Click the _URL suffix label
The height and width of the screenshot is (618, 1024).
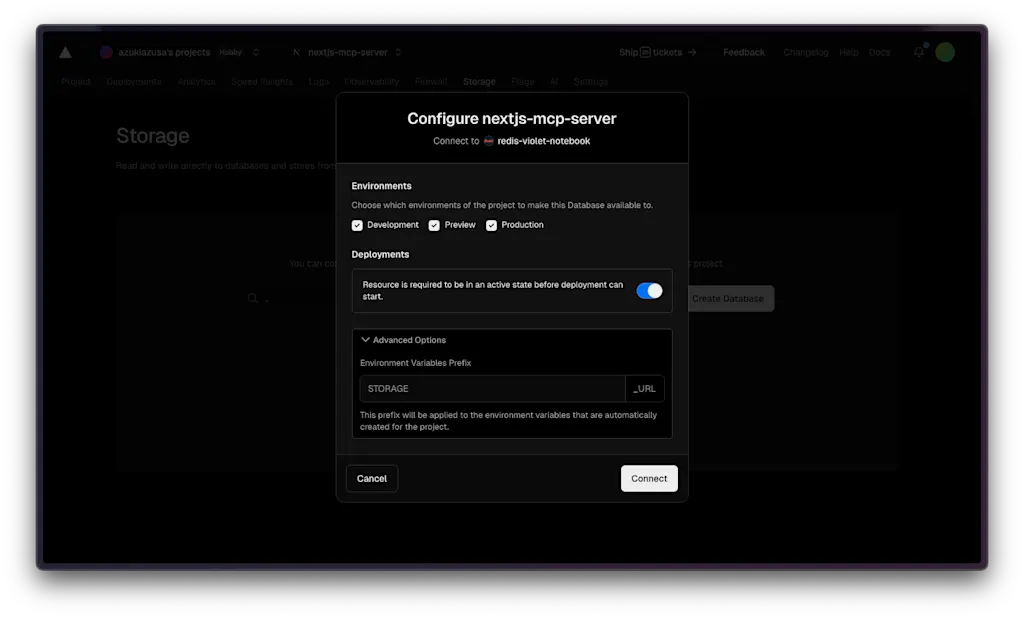click(x=645, y=389)
